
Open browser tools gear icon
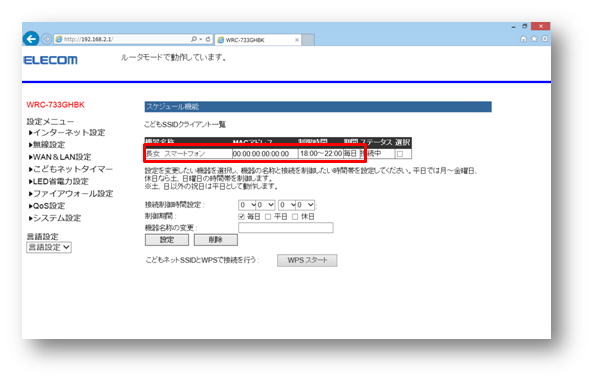(544, 39)
